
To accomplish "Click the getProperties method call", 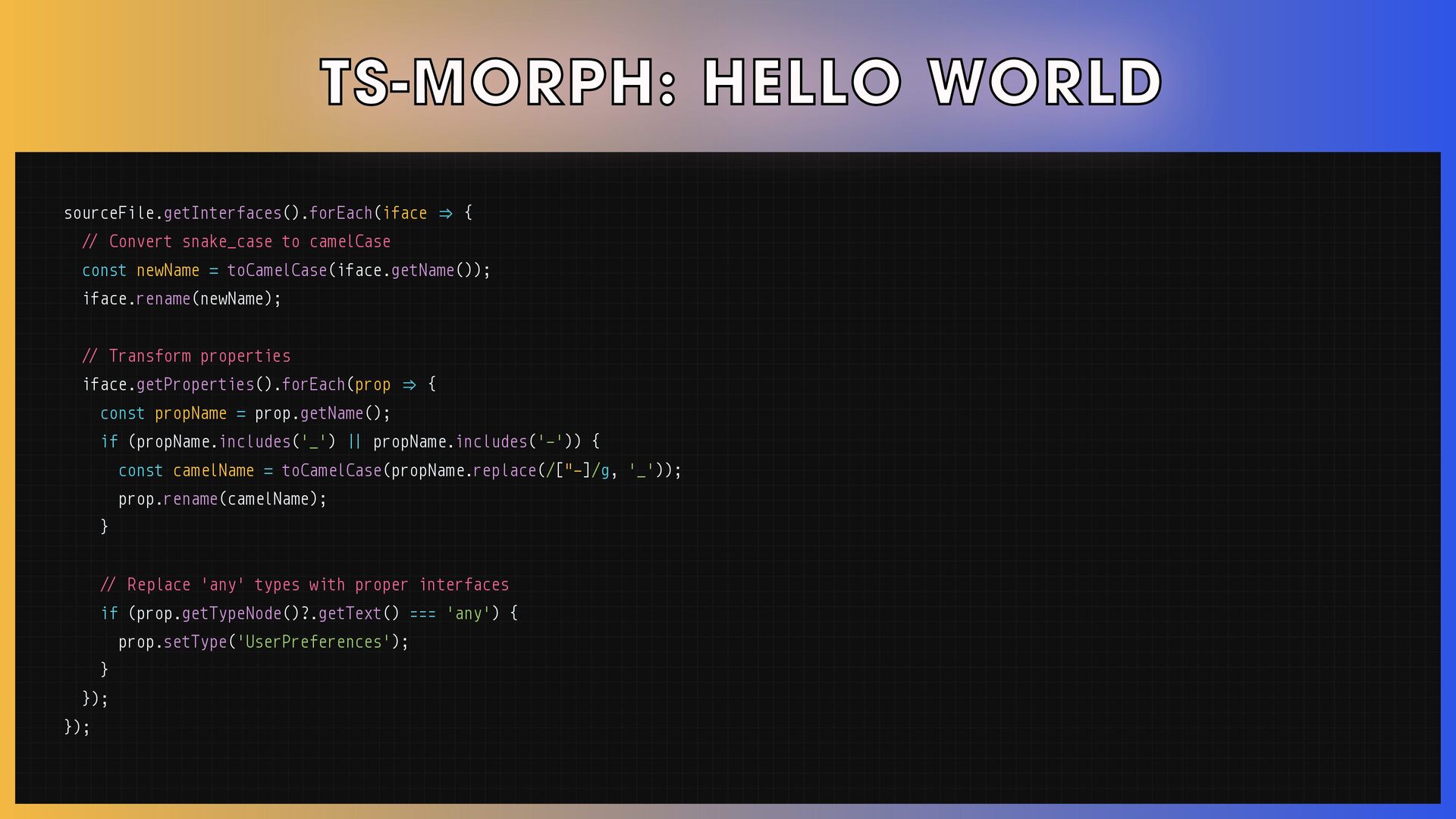I will pyautogui.click(x=195, y=384).
